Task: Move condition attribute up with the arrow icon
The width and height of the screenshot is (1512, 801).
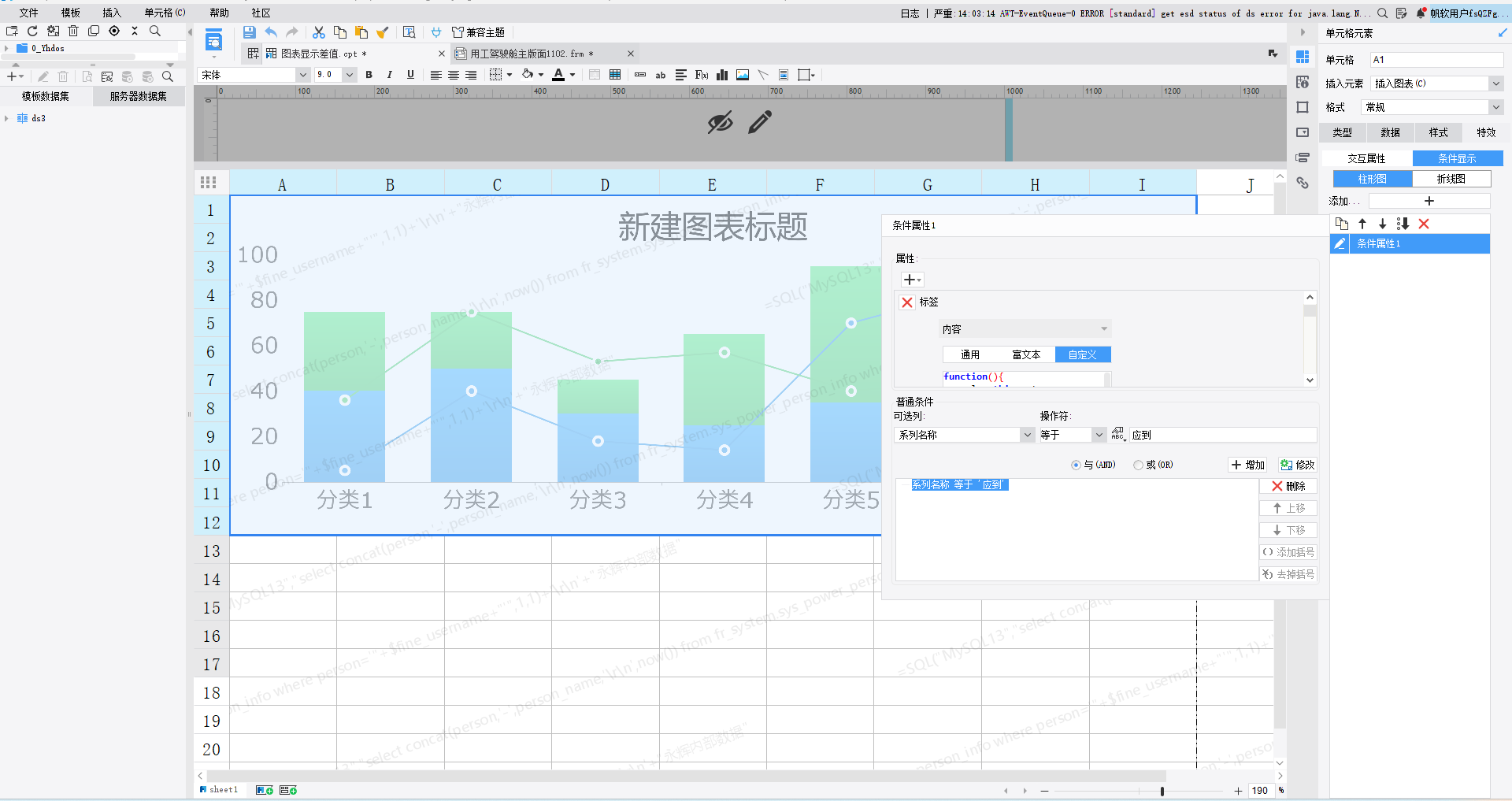Action: [x=1362, y=224]
